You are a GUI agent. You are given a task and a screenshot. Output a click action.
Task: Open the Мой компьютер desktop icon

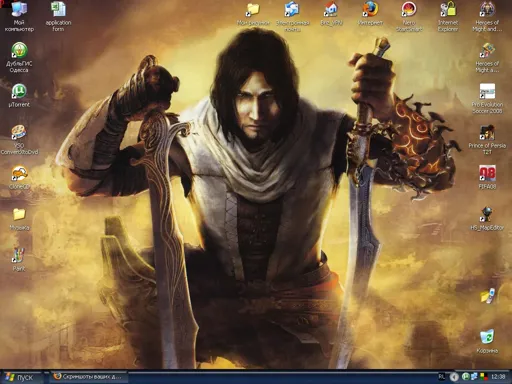point(19,16)
